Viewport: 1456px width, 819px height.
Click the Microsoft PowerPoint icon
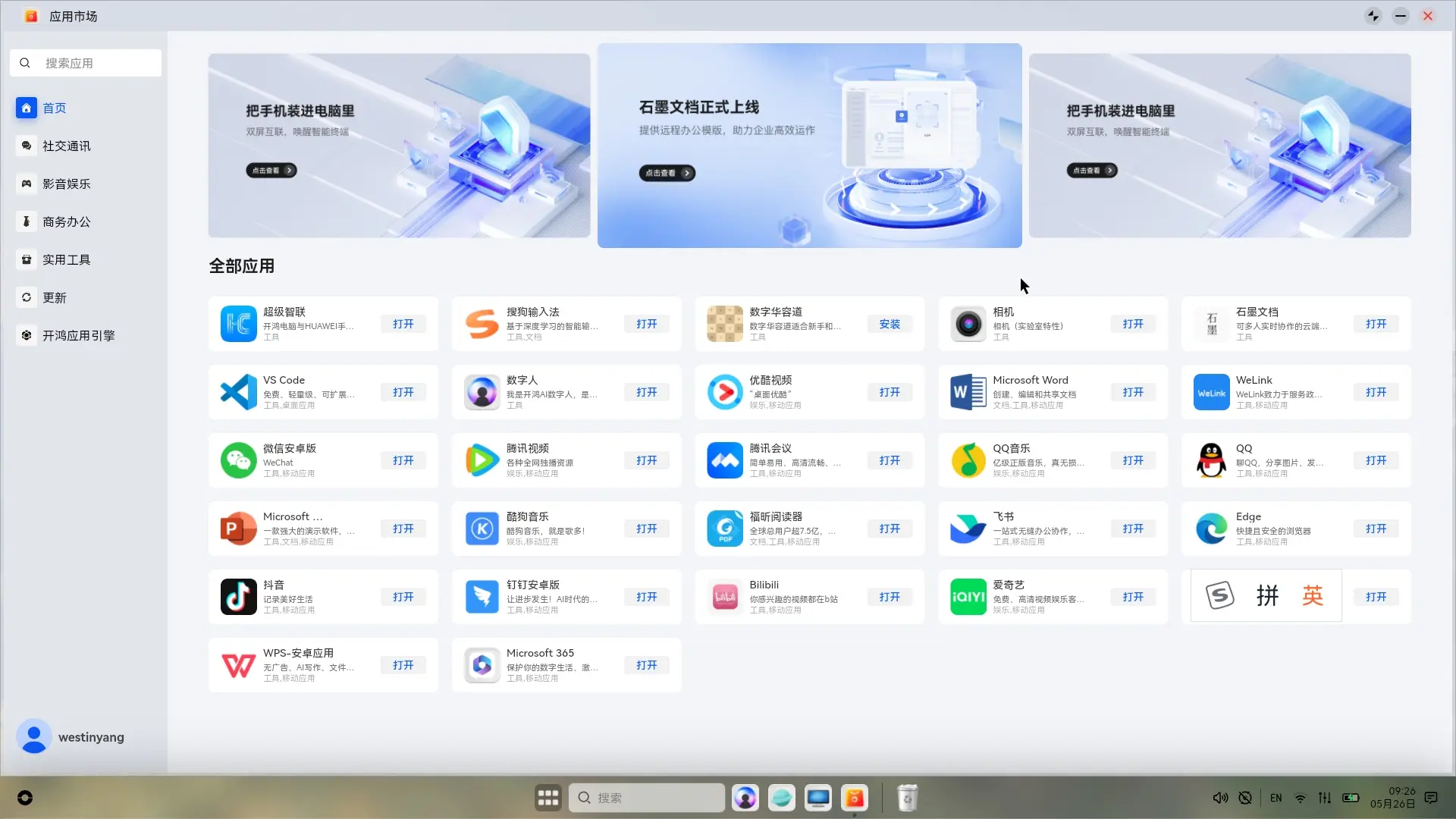[238, 529]
